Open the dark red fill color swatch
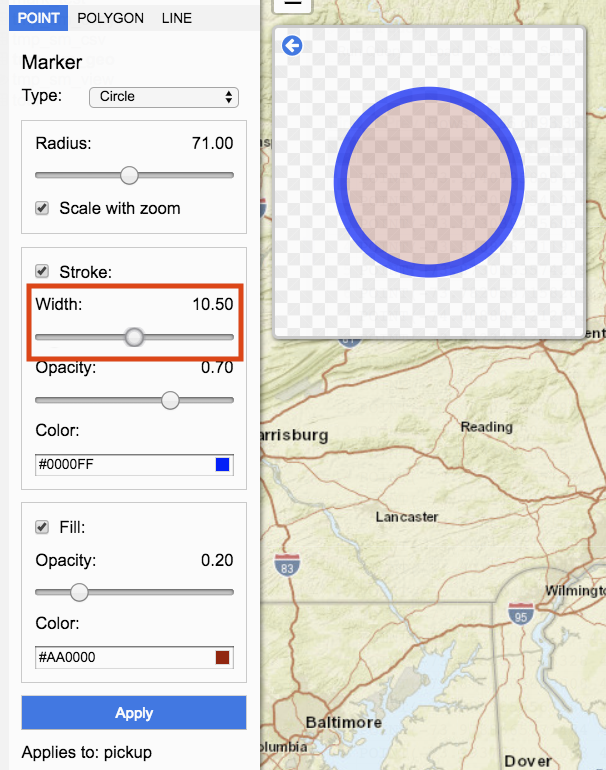This screenshot has width=606, height=770. coord(222,658)
